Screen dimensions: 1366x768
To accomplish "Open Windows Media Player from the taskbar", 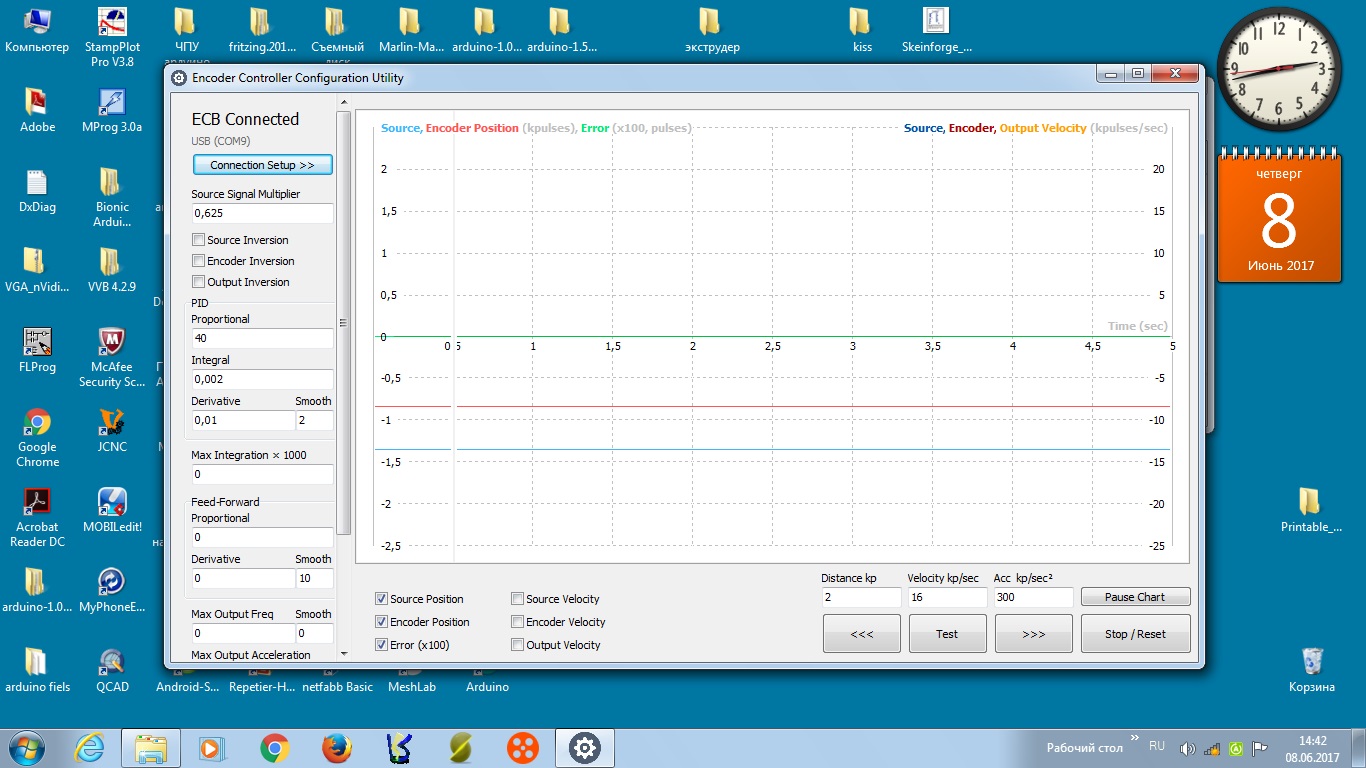I will [x=211, y=748].
